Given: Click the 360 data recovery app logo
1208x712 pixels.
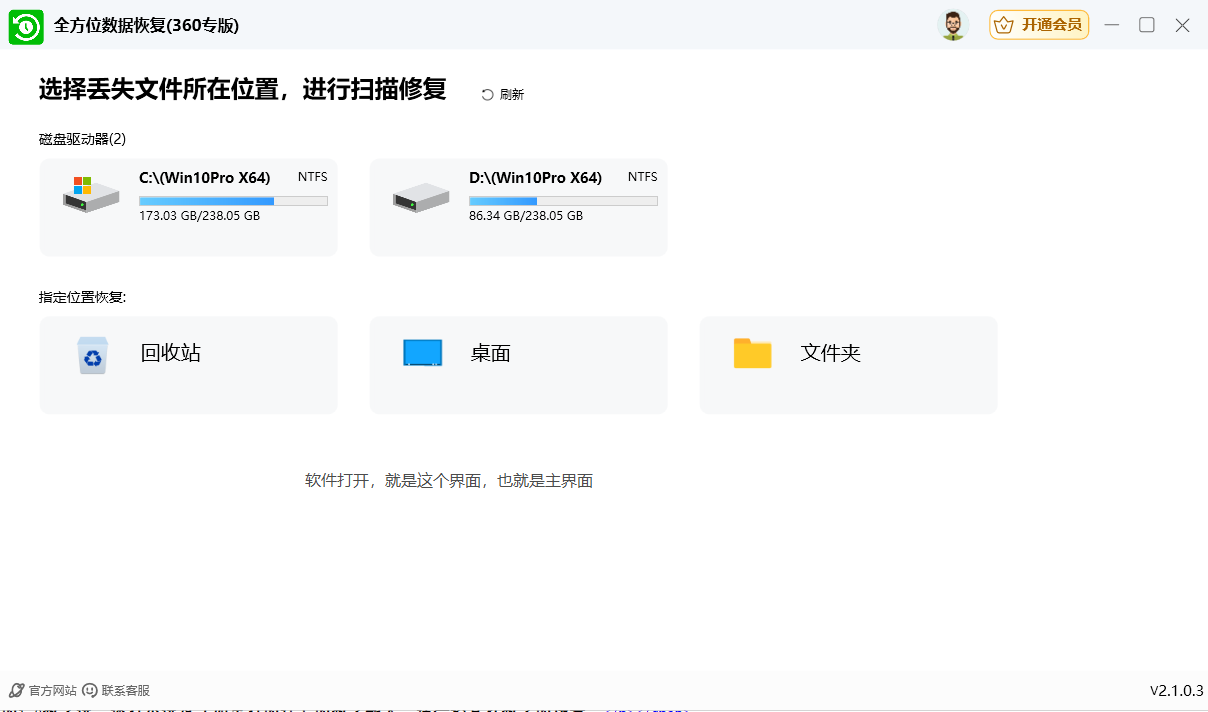Looking at the screenshot, I should click(x=26, y=26).
